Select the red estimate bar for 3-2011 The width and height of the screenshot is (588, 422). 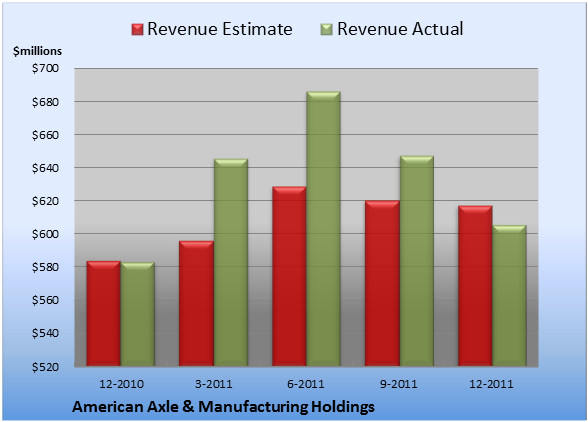pyautogui.click(x=196, y=303)
